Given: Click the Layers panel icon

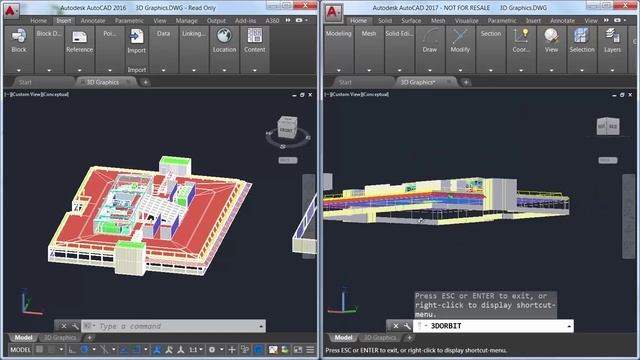Looking at the screenshot, I should pyautogui.click(x=612, y=36).
